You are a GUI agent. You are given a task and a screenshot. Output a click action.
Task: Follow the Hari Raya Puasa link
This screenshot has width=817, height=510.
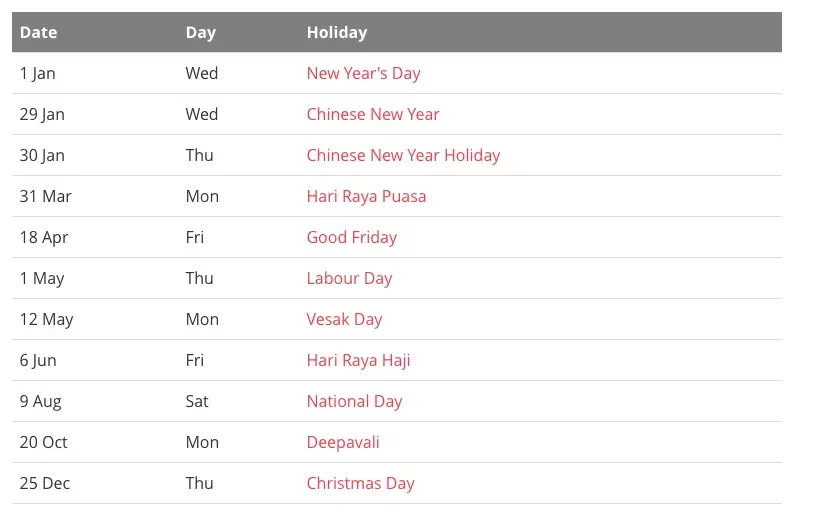(366, 196)
